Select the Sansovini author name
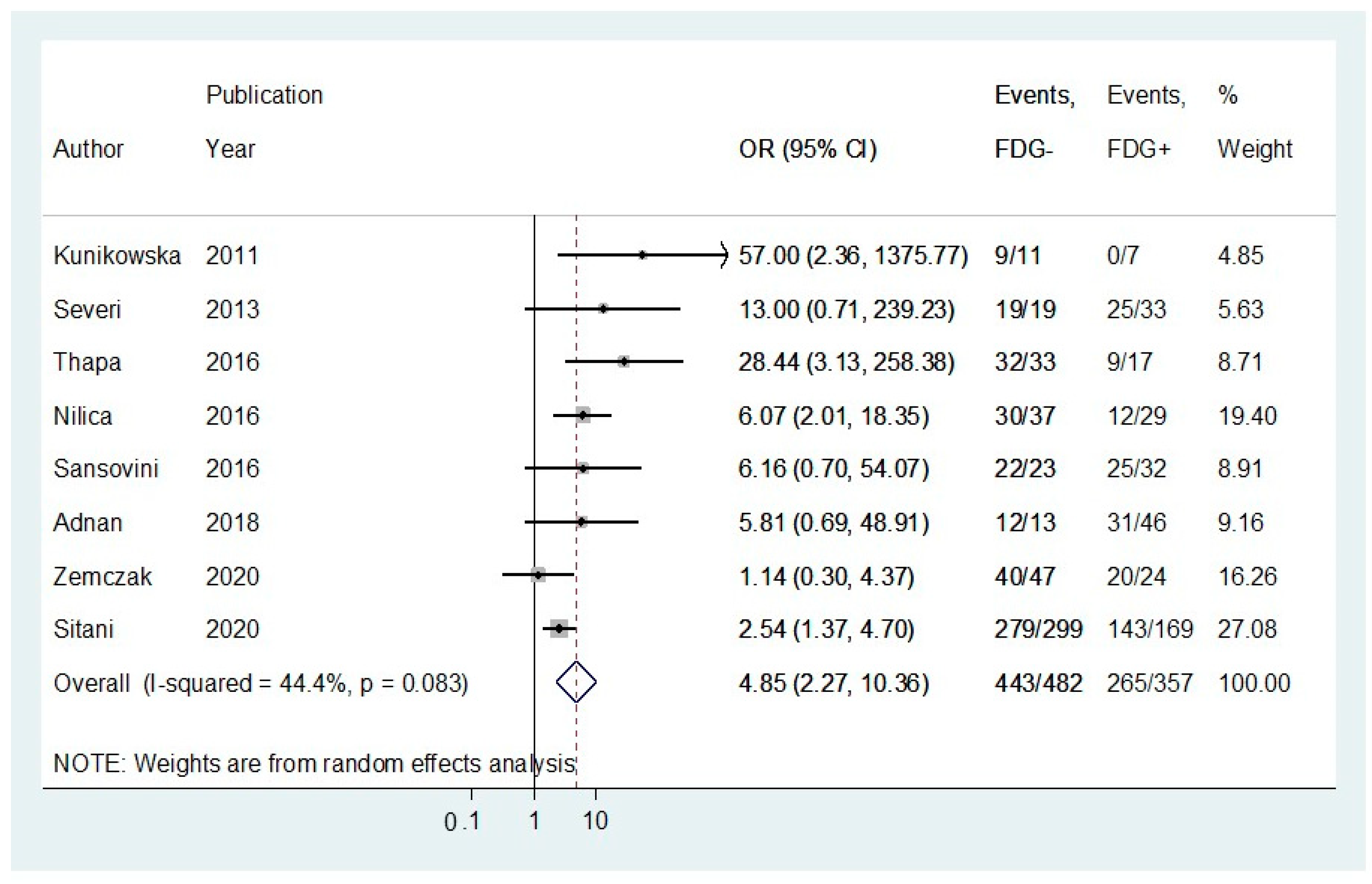Screen dimensions: 1372x884 (105, 468)
